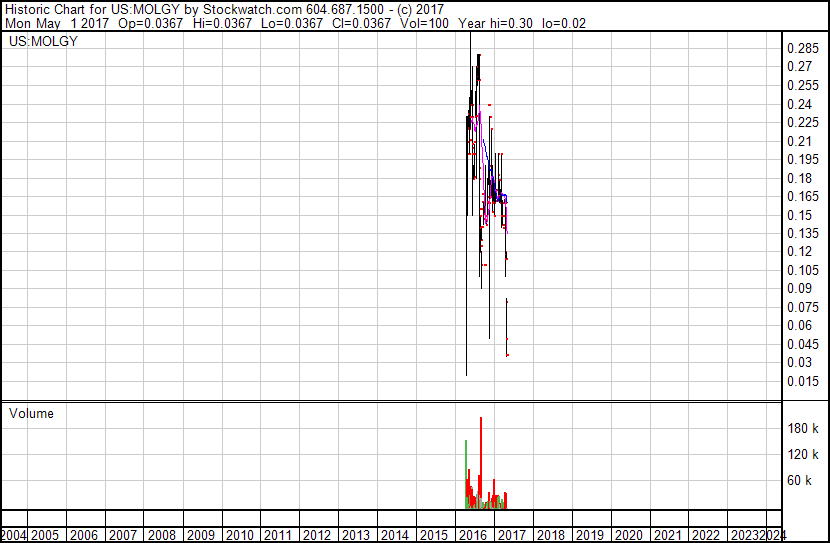Select the 2010 year label
The height and width of the screenshot is (543, 830).
240,536
